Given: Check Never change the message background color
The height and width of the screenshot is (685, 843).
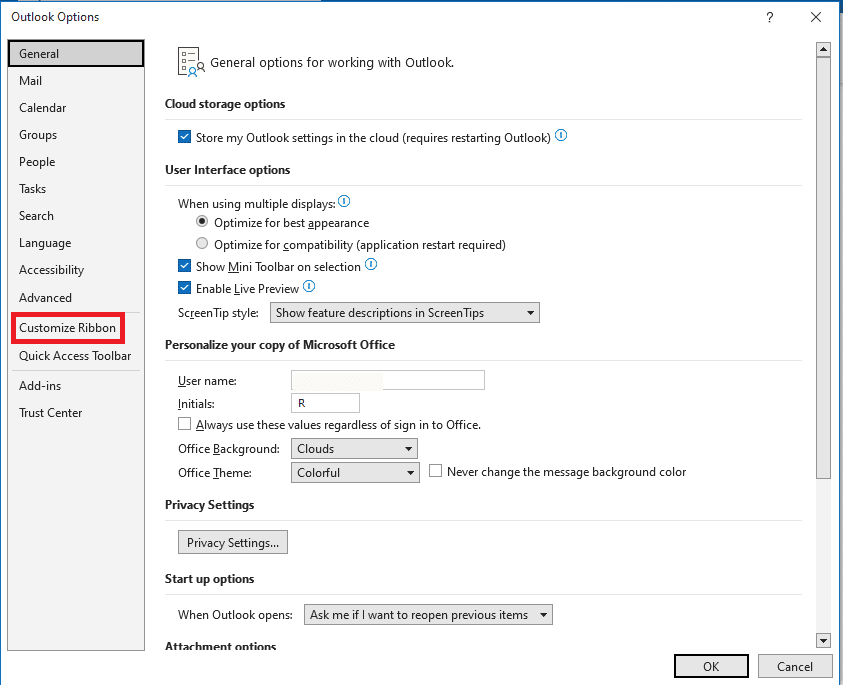Looking at the screenshot, I should point(436,471).
